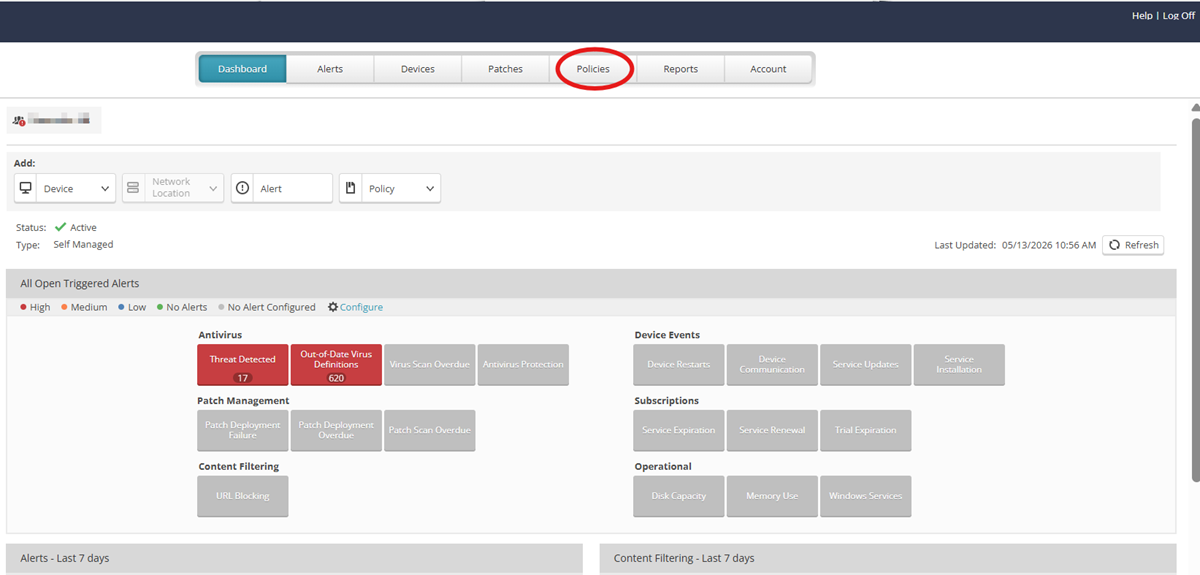This screenshot has width=1200, height=575.
Task: Select the Service Updates tile
Action: click(866, 365)
